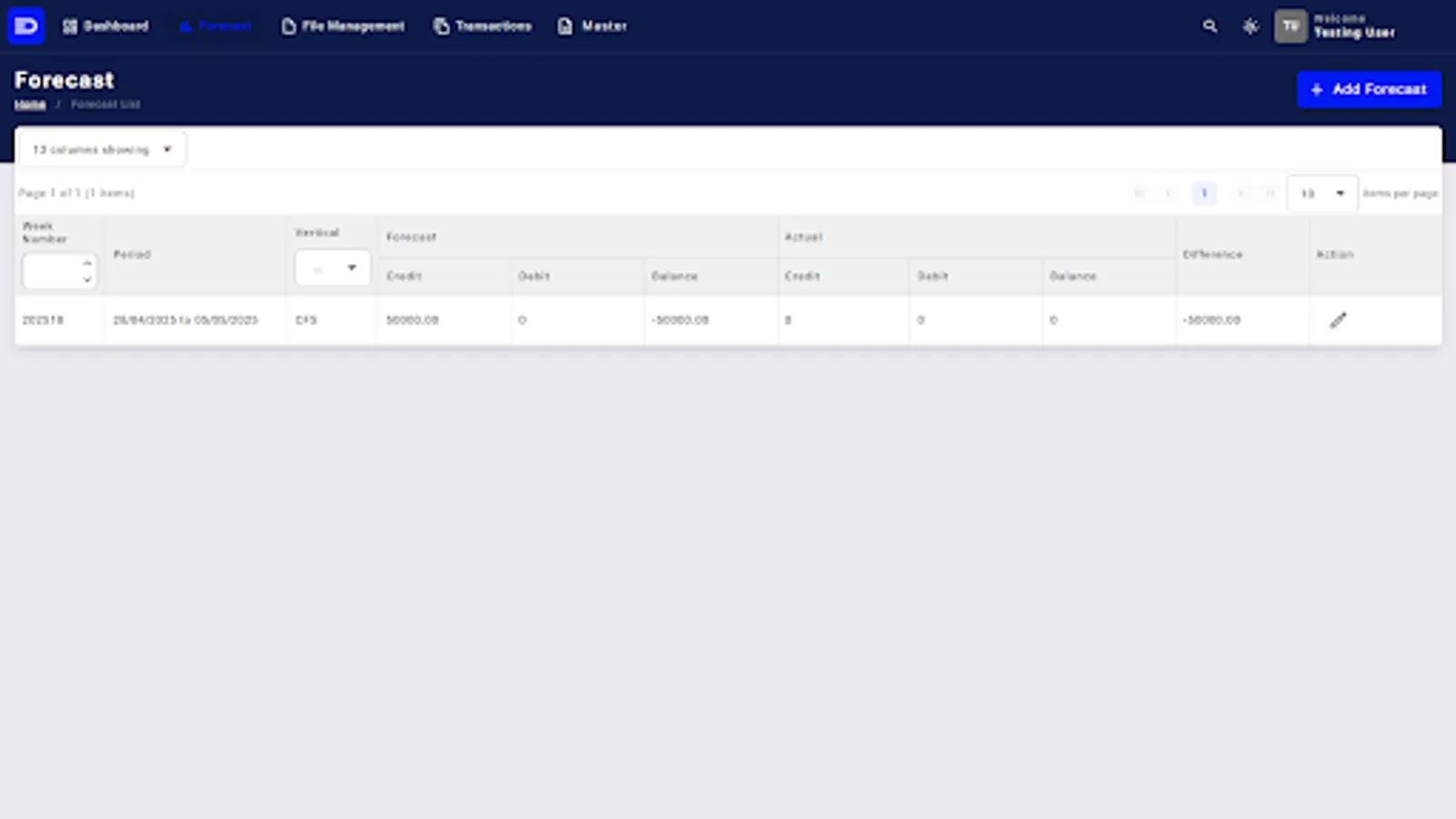Open the Vertical filter dropdown
Image resolution: width=1456 pixels, height=819 pixels.
tap(331, 268)
